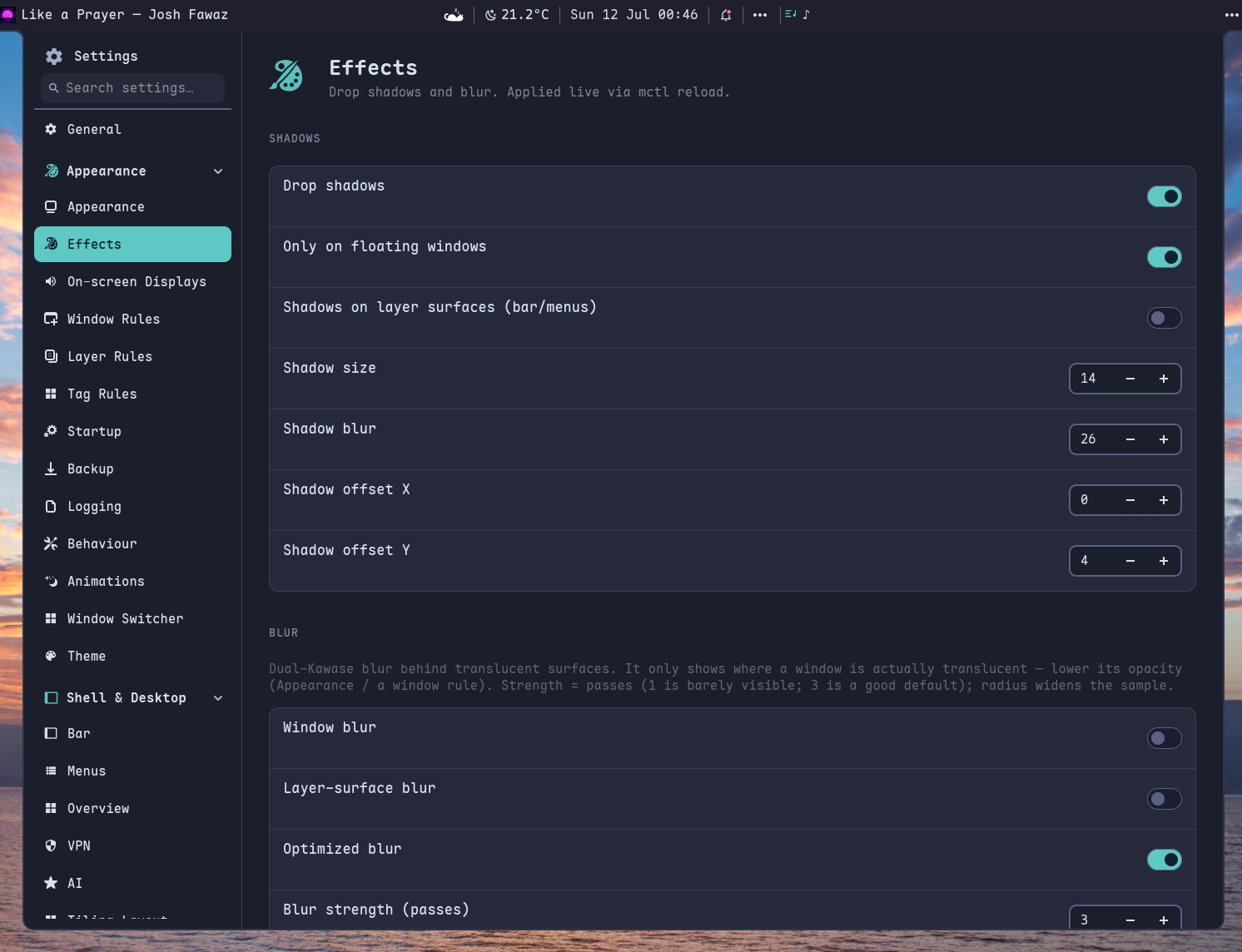Viewport: 1242px width, 952px height.
Task: Open the Menus settings page
Action: click(x=132, y=771)
